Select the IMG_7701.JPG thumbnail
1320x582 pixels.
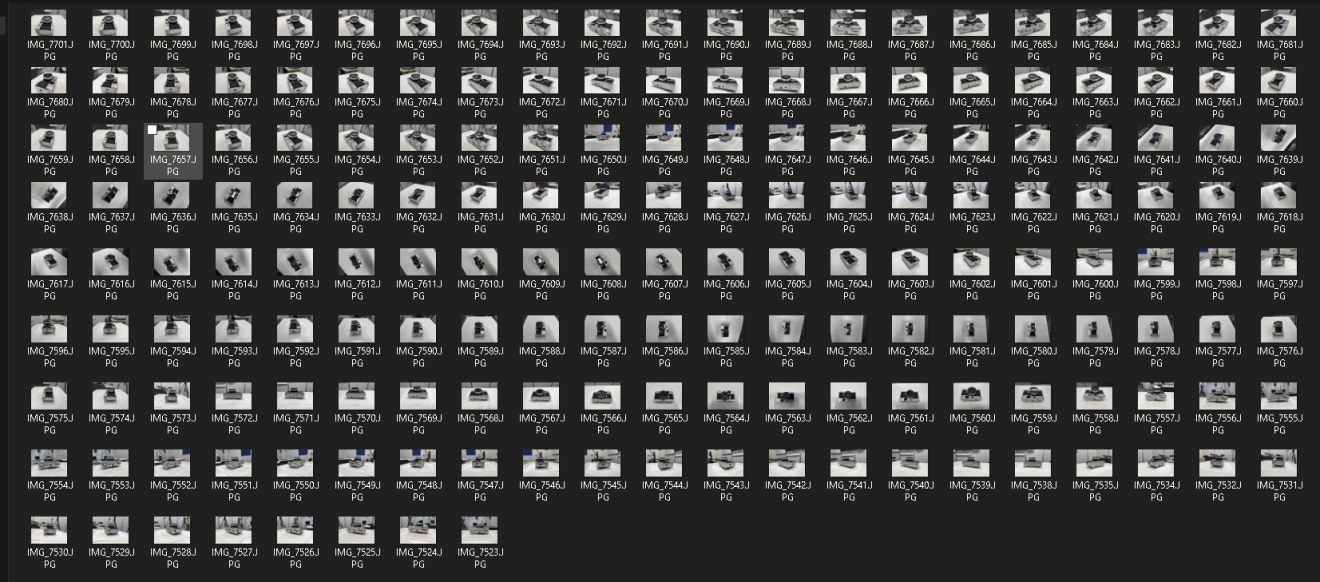49,24
